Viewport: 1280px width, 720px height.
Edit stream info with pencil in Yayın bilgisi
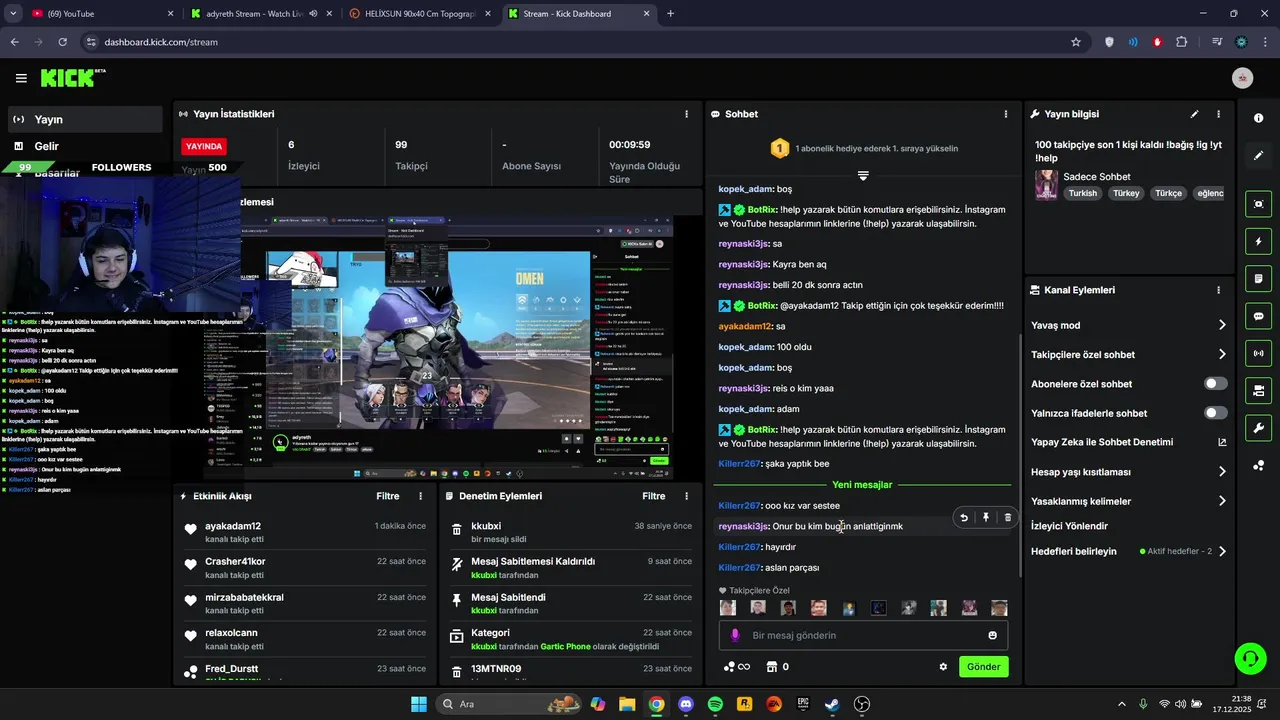[1194, 114]
